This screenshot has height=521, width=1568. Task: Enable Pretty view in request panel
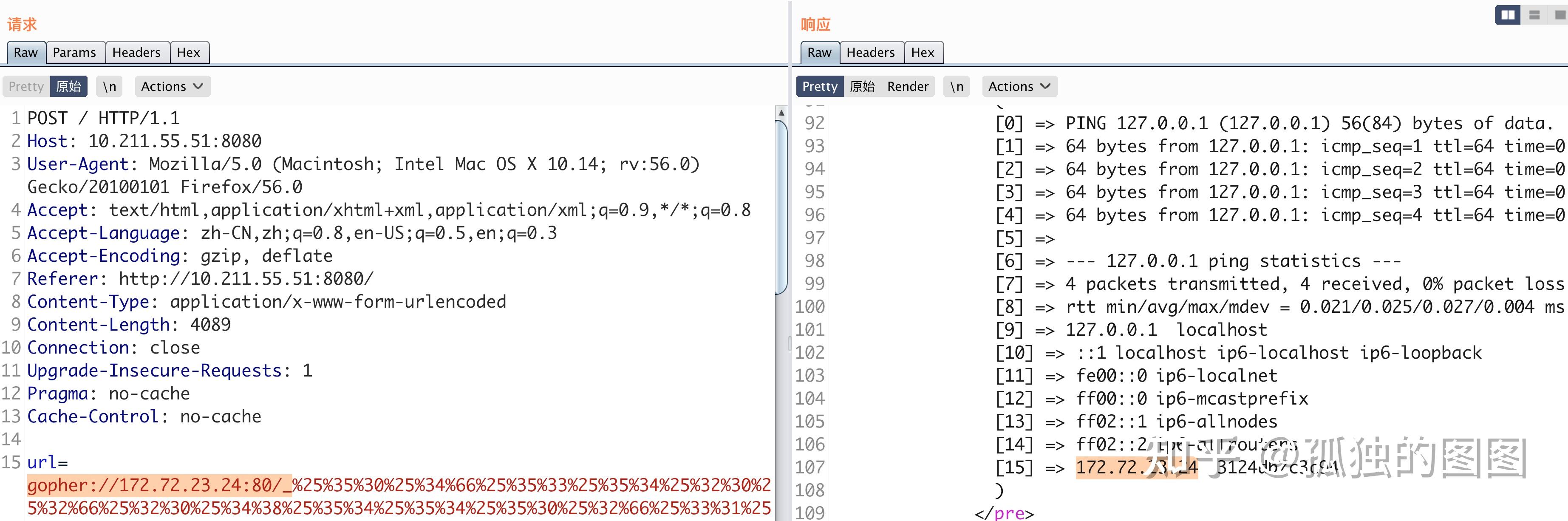coord(26,86)
